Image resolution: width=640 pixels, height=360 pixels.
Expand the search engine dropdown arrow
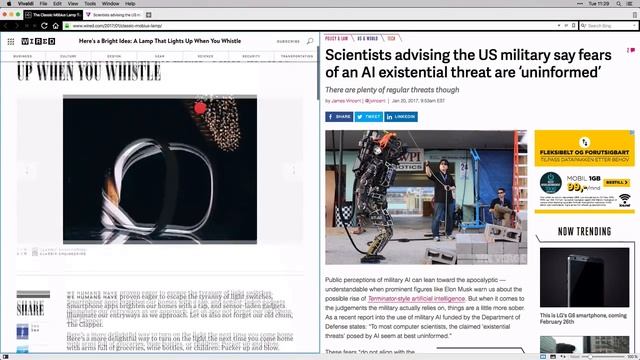[x=634, y=26]
